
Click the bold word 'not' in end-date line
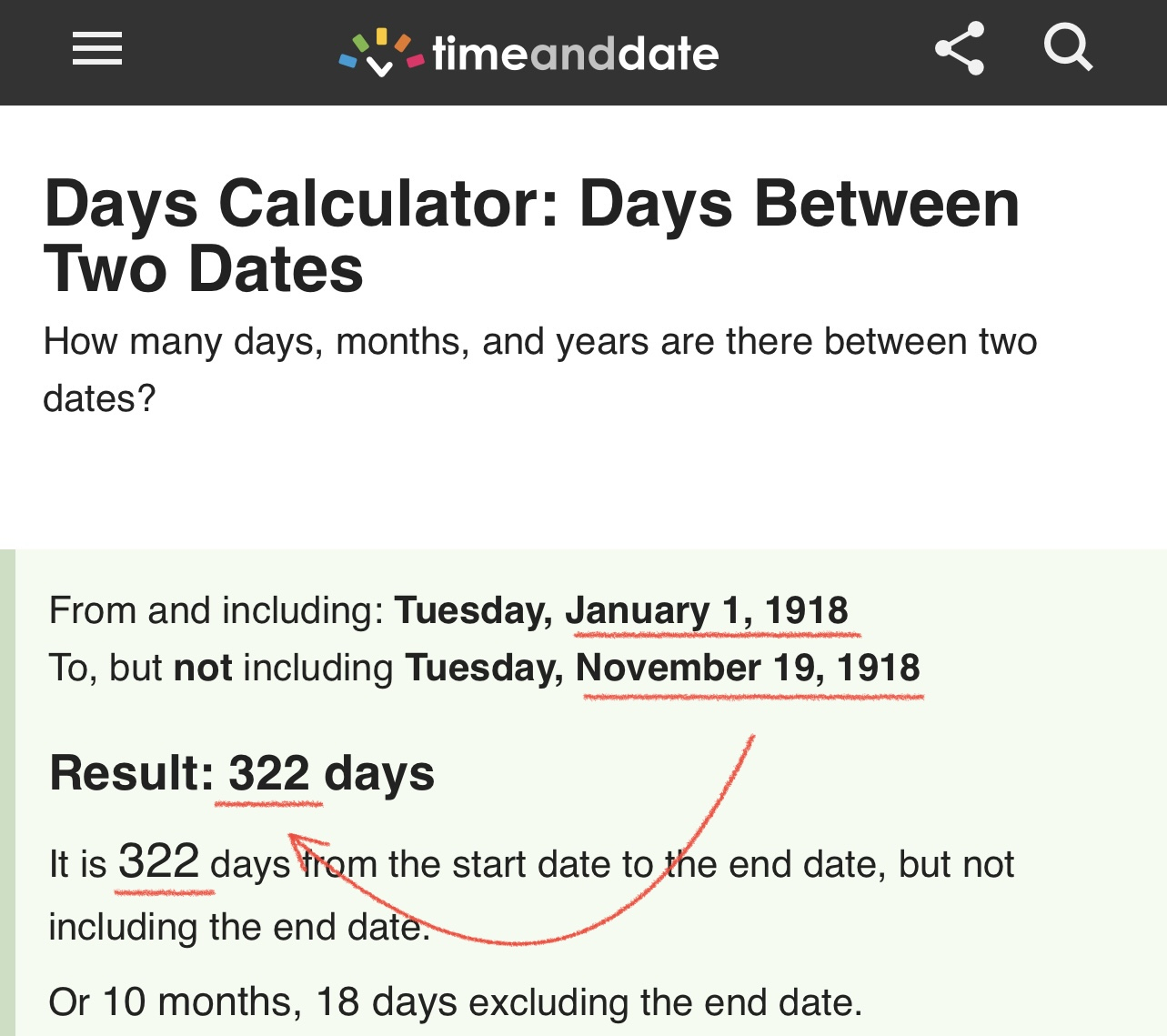tap(203, 668)
